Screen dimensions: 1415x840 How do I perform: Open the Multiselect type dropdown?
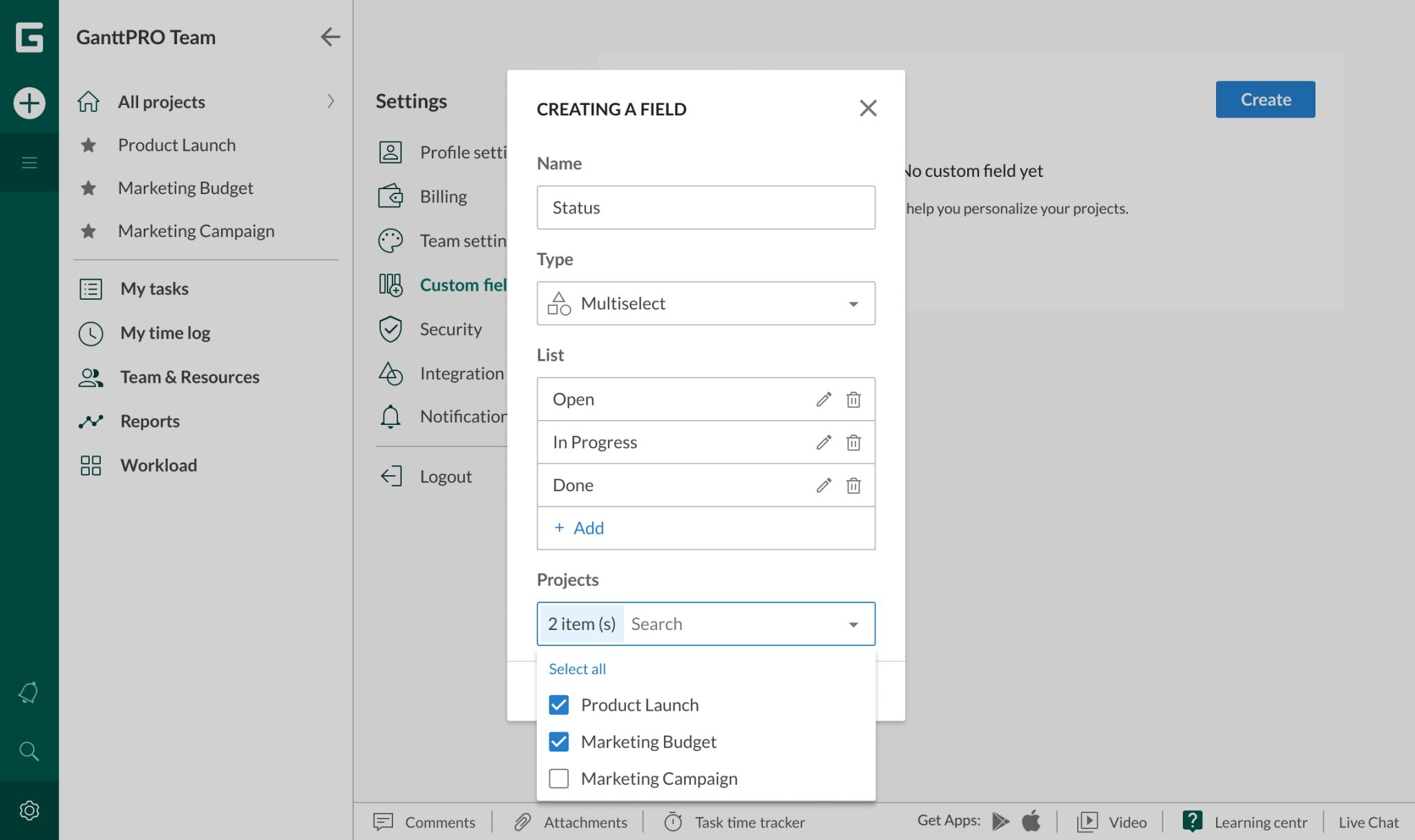pos(705,303)
